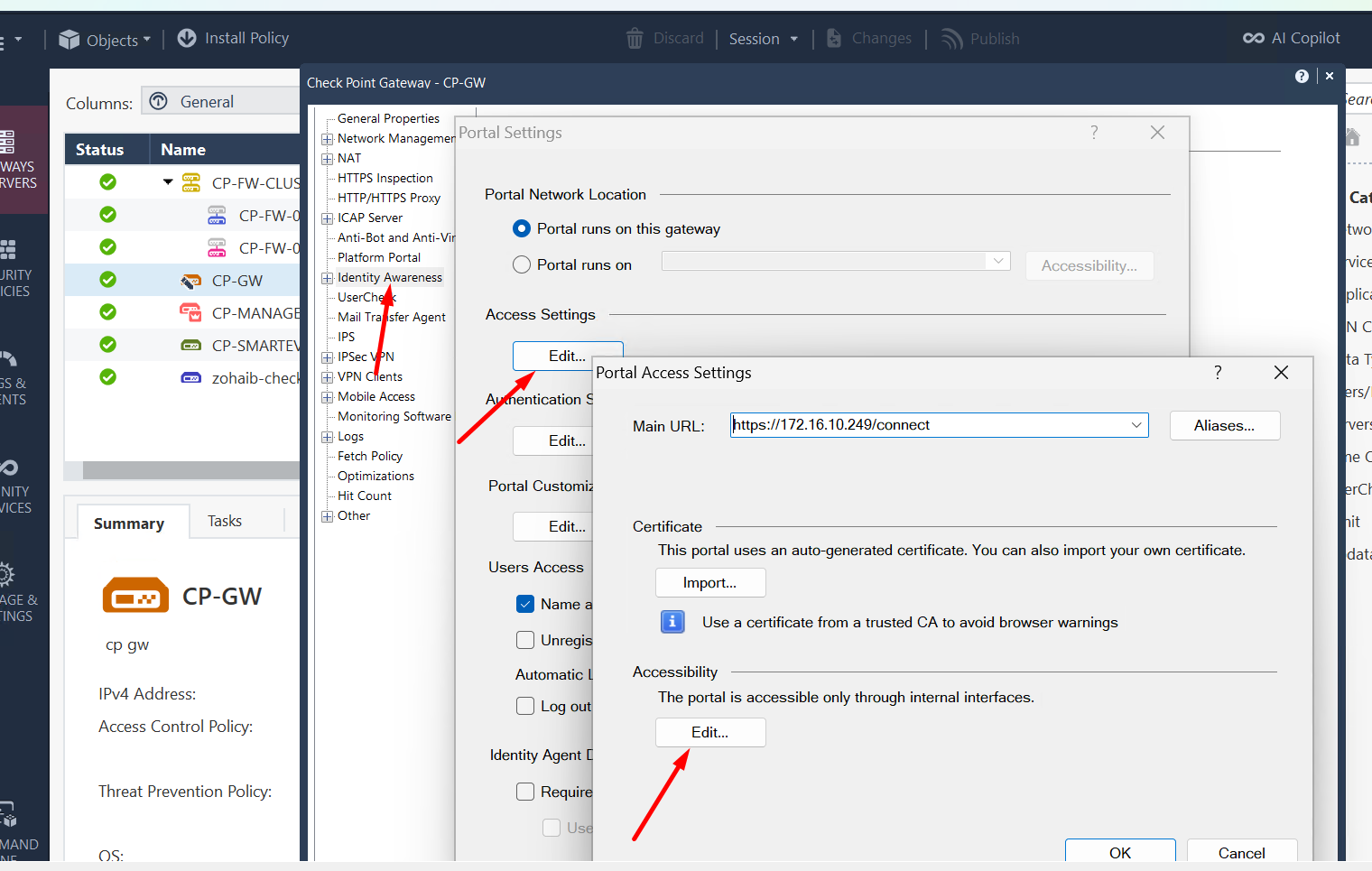The image size is (1372, 871).
Task: Select Fetch Policy in the tree
Action: tap(370, 456)
